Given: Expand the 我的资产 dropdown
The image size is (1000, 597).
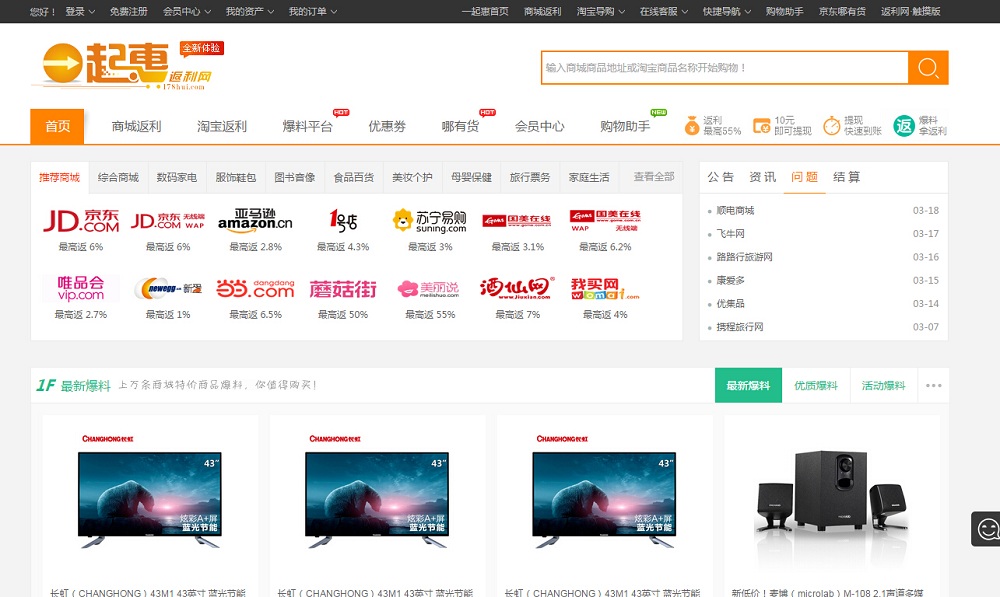Looking at the screenshot, I should pos(250,11).
